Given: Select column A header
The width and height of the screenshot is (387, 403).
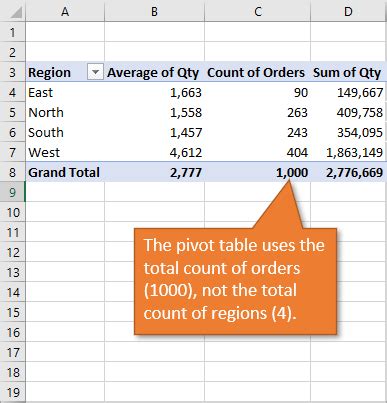Looking at the screenshot, I should 65,12.
